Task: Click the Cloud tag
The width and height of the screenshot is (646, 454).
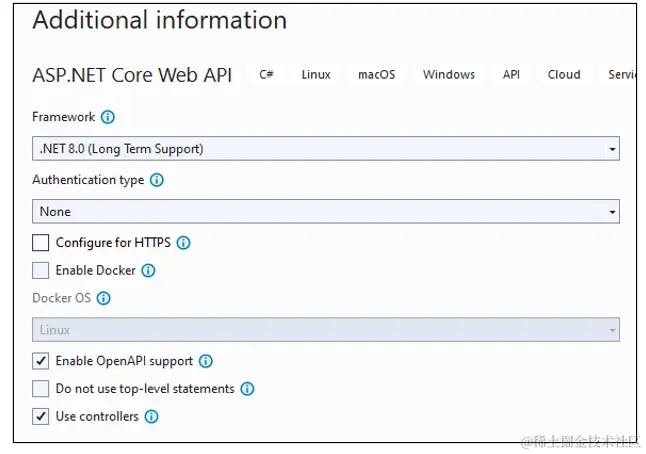Action: click(x=564, y=75)
